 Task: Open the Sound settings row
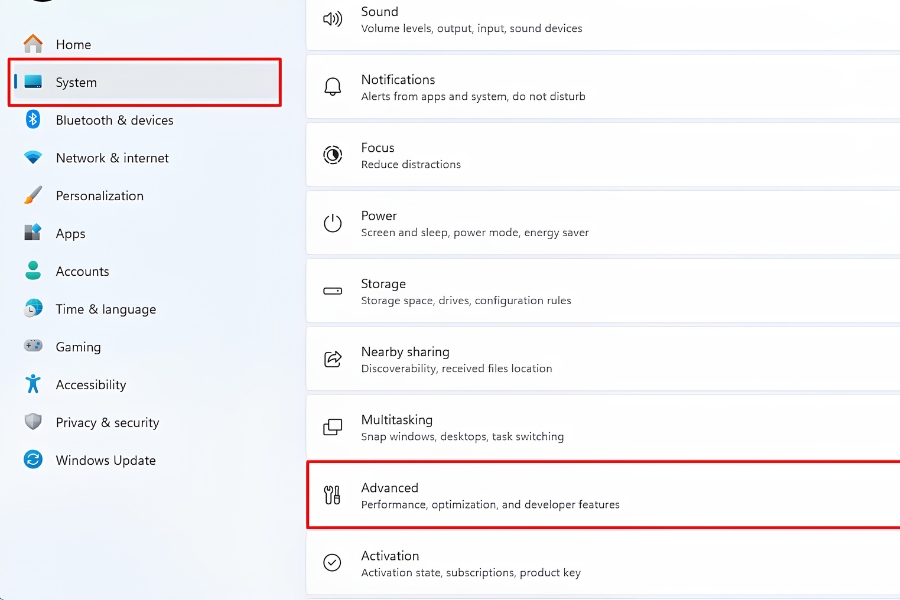coord(603,23)
